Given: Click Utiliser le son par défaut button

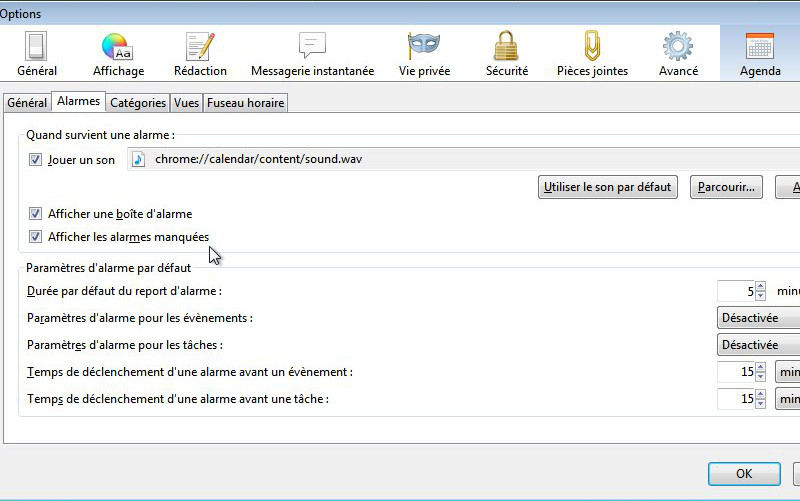Looking at the screenshot, I should pyautogui.click(x=608, y=187).
